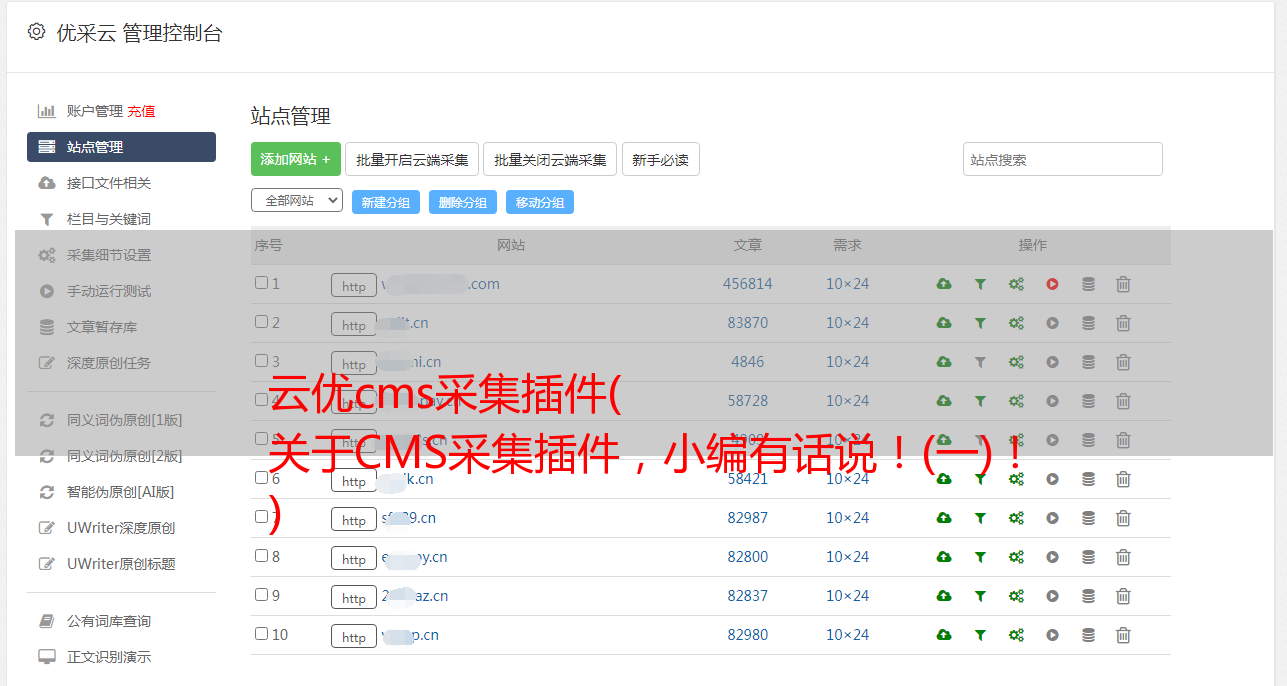The height and width of the screenshot is (686, 1287).
Task: Open filter icon in row 9
Action: coord(980,596)
